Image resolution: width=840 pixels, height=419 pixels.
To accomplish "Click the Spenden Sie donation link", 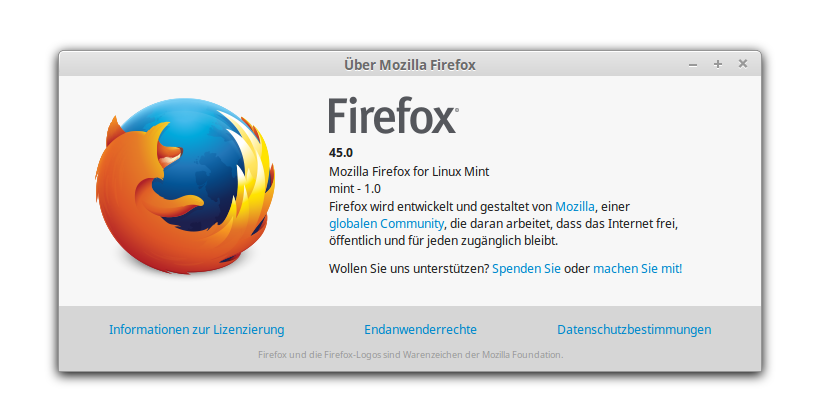I will tap(526, 268).
